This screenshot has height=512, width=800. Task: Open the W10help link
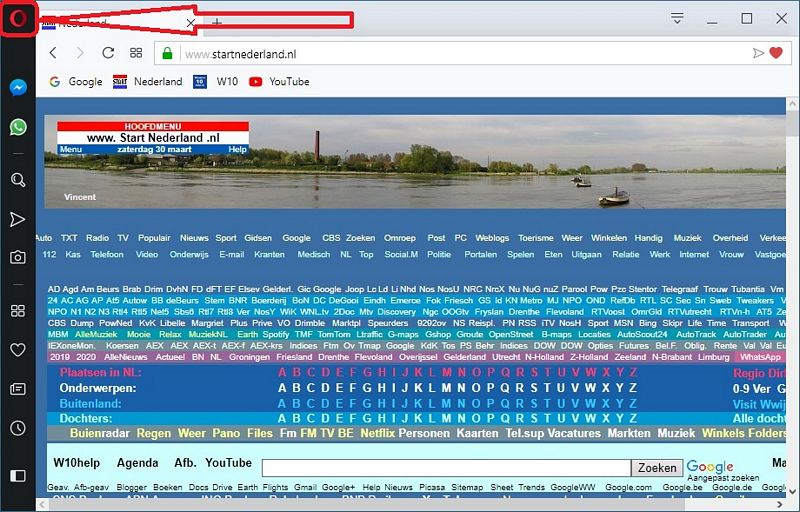click(77, 463)
